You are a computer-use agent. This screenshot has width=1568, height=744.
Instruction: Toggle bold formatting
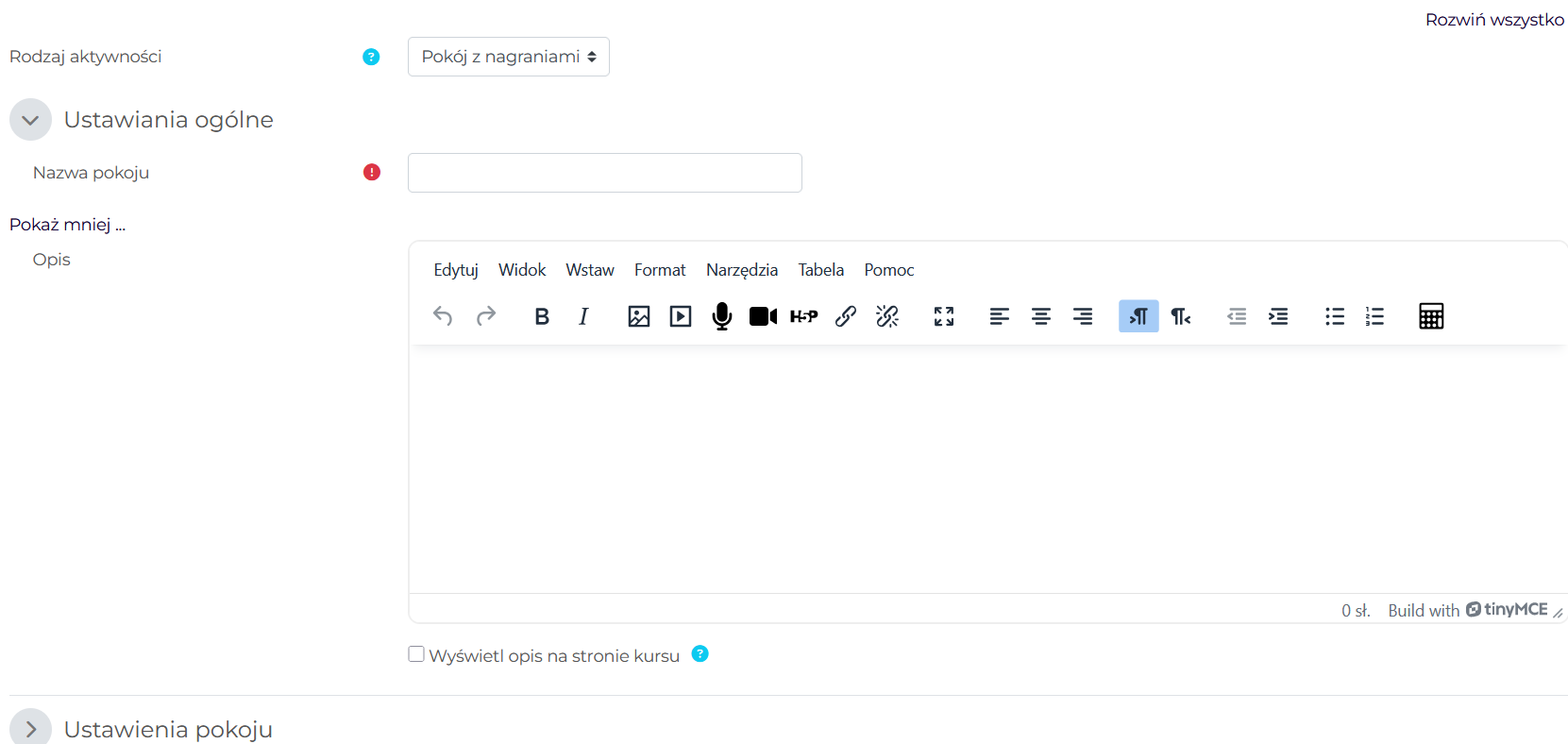(542, 316)
